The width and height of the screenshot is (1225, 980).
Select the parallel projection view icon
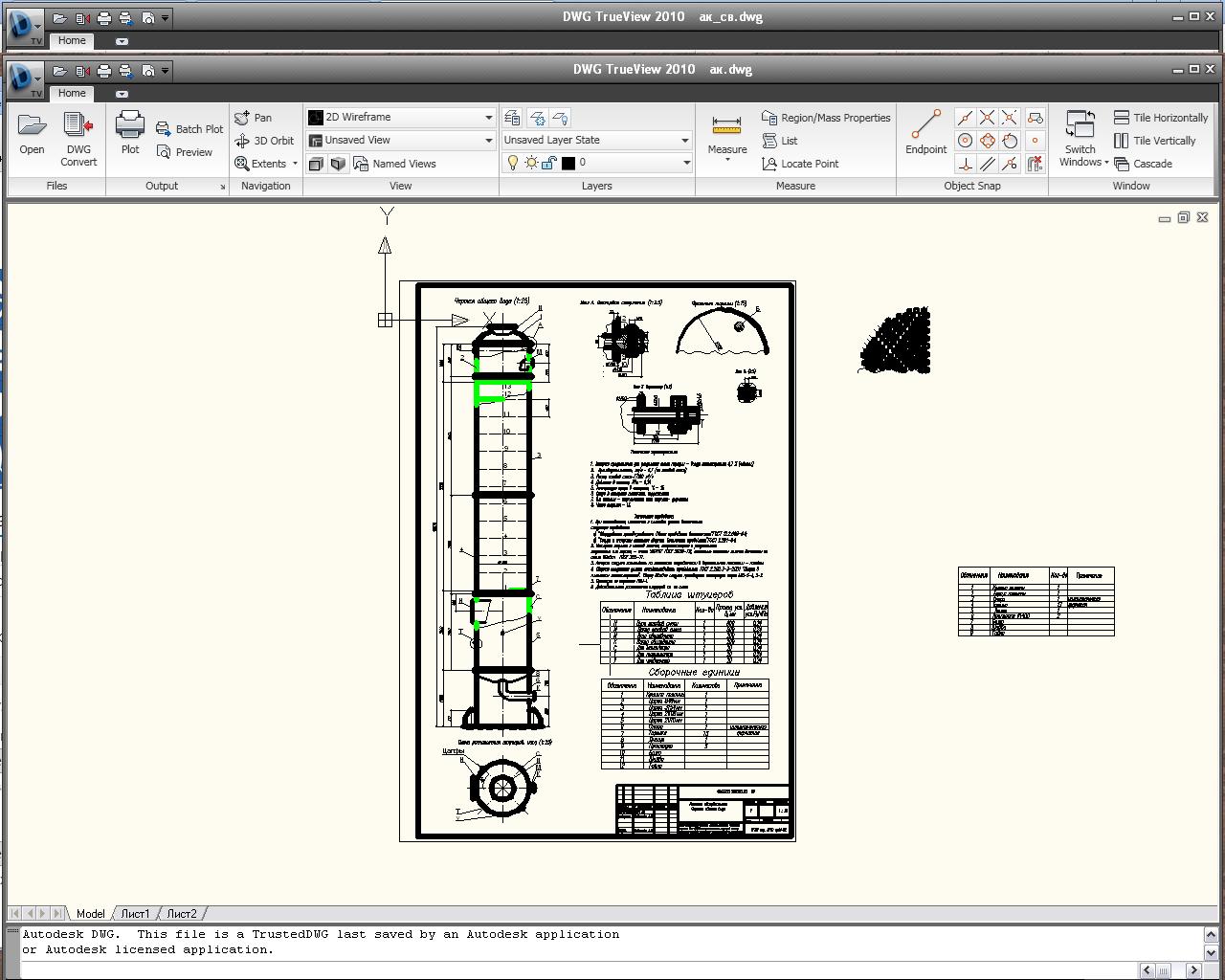click(316, 164)
